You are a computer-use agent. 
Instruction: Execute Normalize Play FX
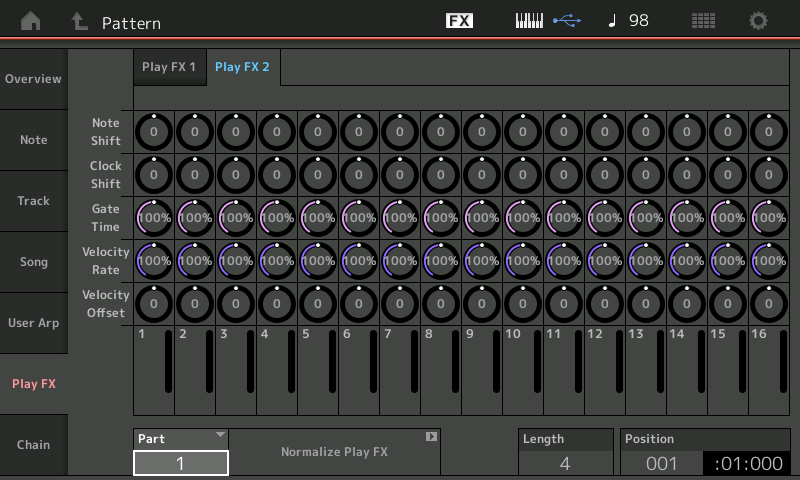(x=334, y=452)
